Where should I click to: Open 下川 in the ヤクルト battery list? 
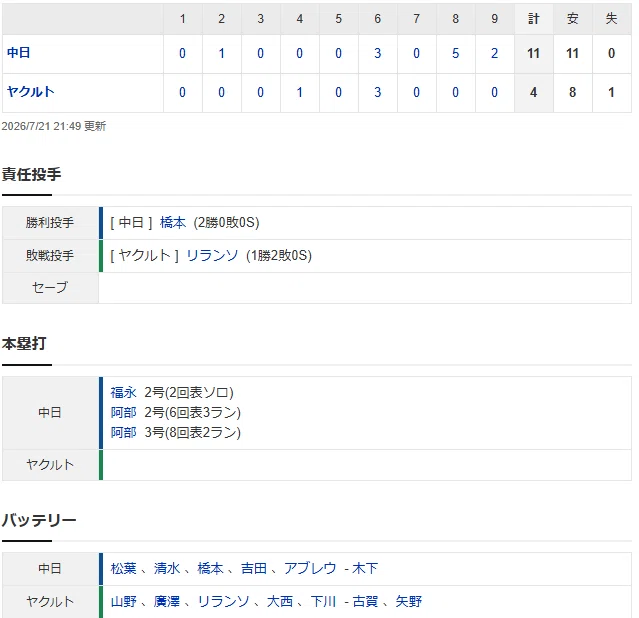pos(323,601)
